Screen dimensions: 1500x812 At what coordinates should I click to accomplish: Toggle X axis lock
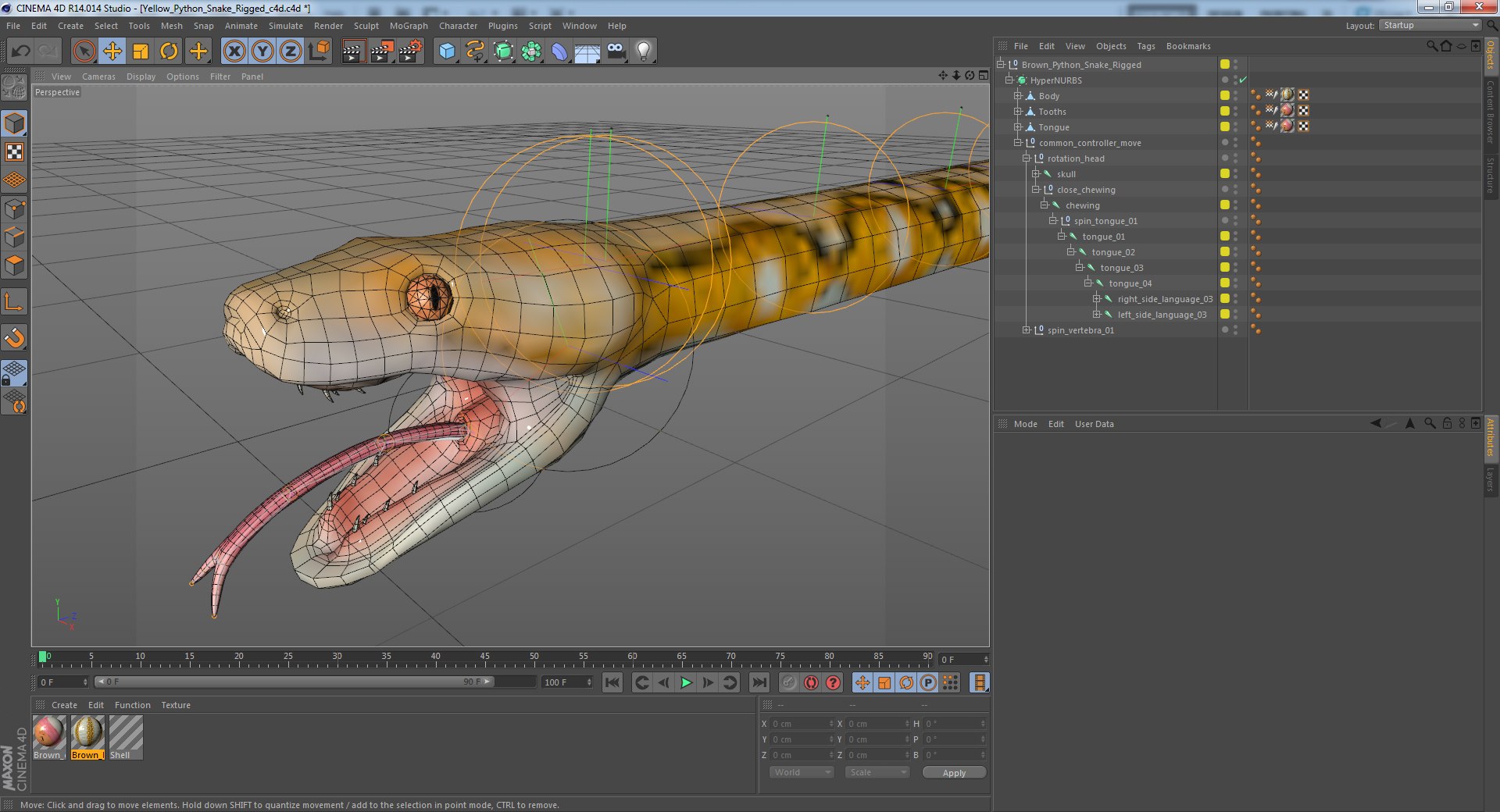coord(234,52)
